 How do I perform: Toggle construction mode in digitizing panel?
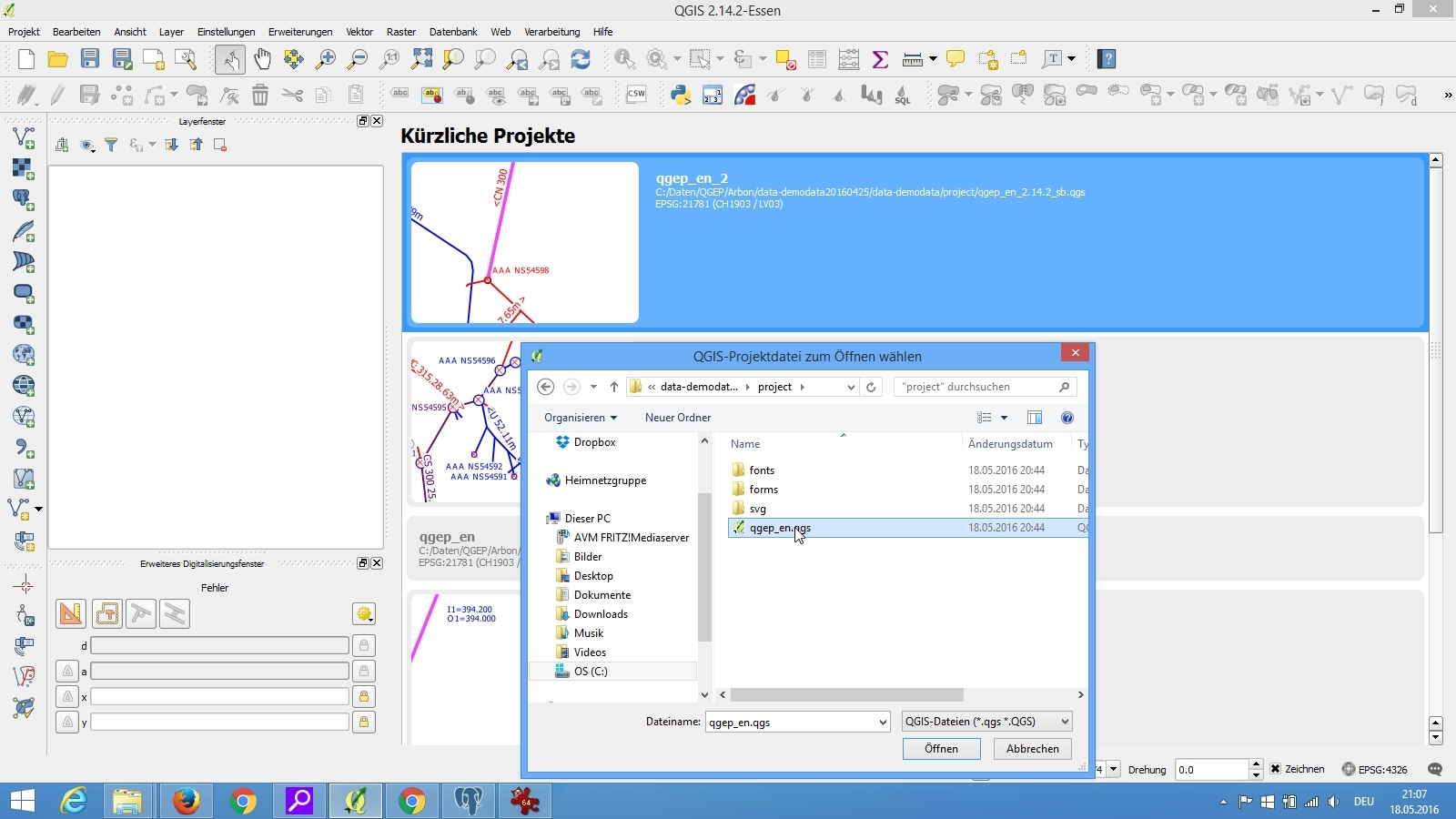(106, 614)
